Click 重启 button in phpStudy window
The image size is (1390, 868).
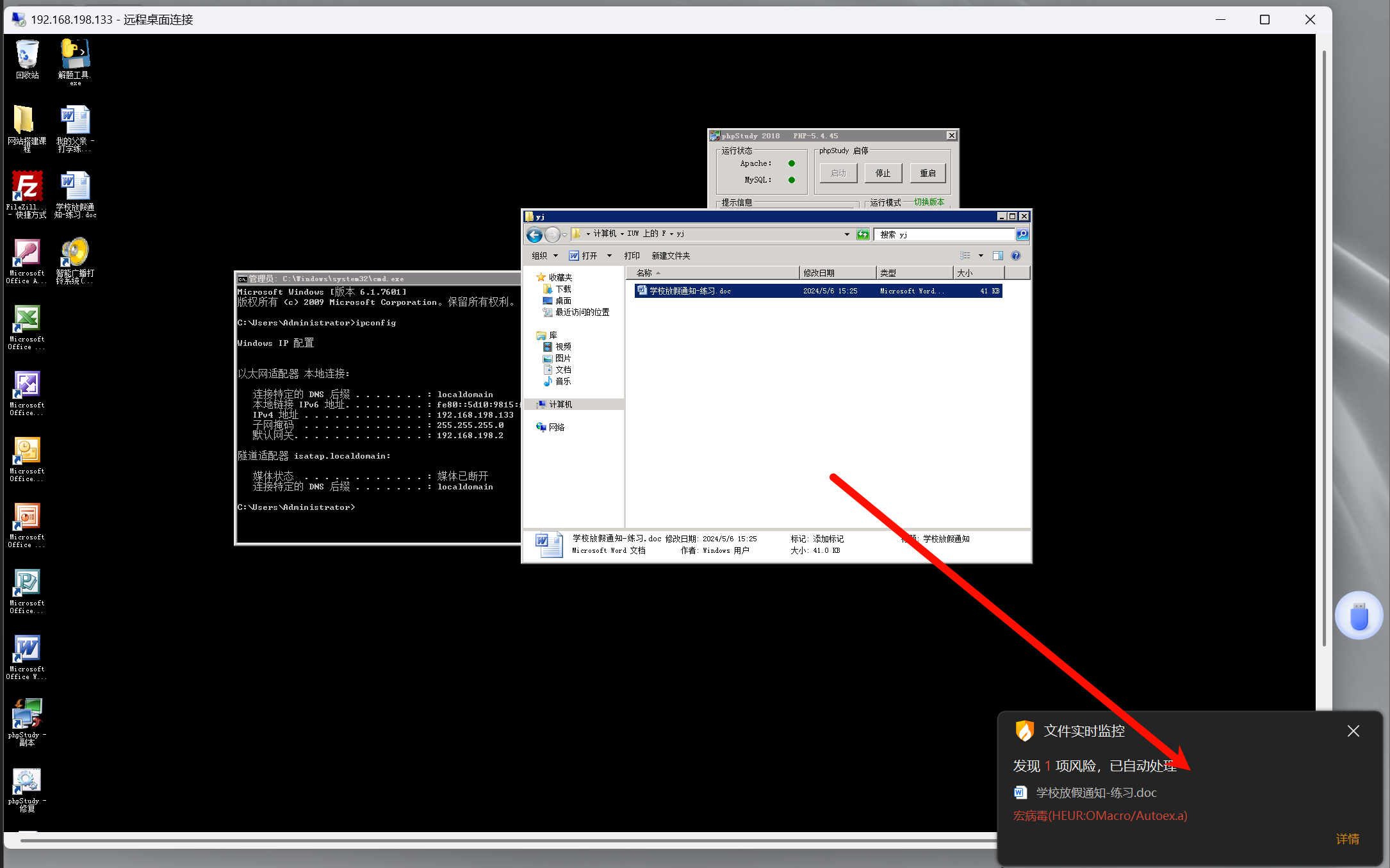tap(928, 173)
